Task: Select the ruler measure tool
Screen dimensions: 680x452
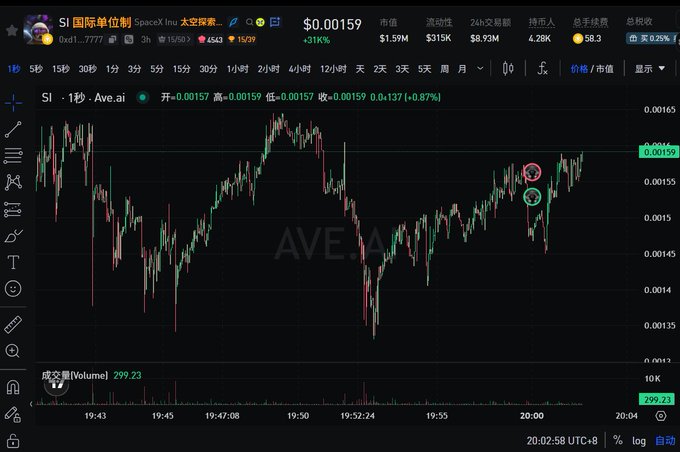Action: [13, 324]
